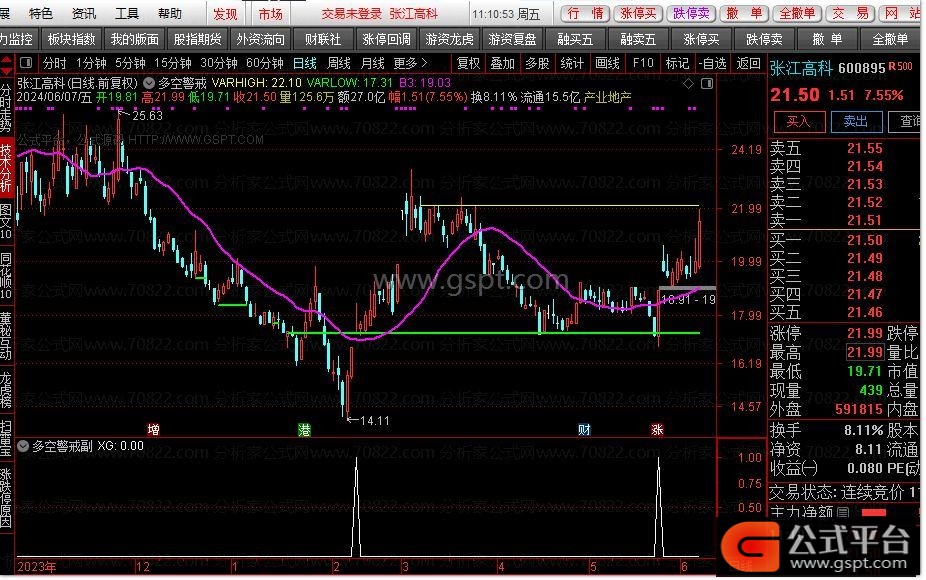
Task: Toggle the left panel layout icon
Action: point(26,63)
